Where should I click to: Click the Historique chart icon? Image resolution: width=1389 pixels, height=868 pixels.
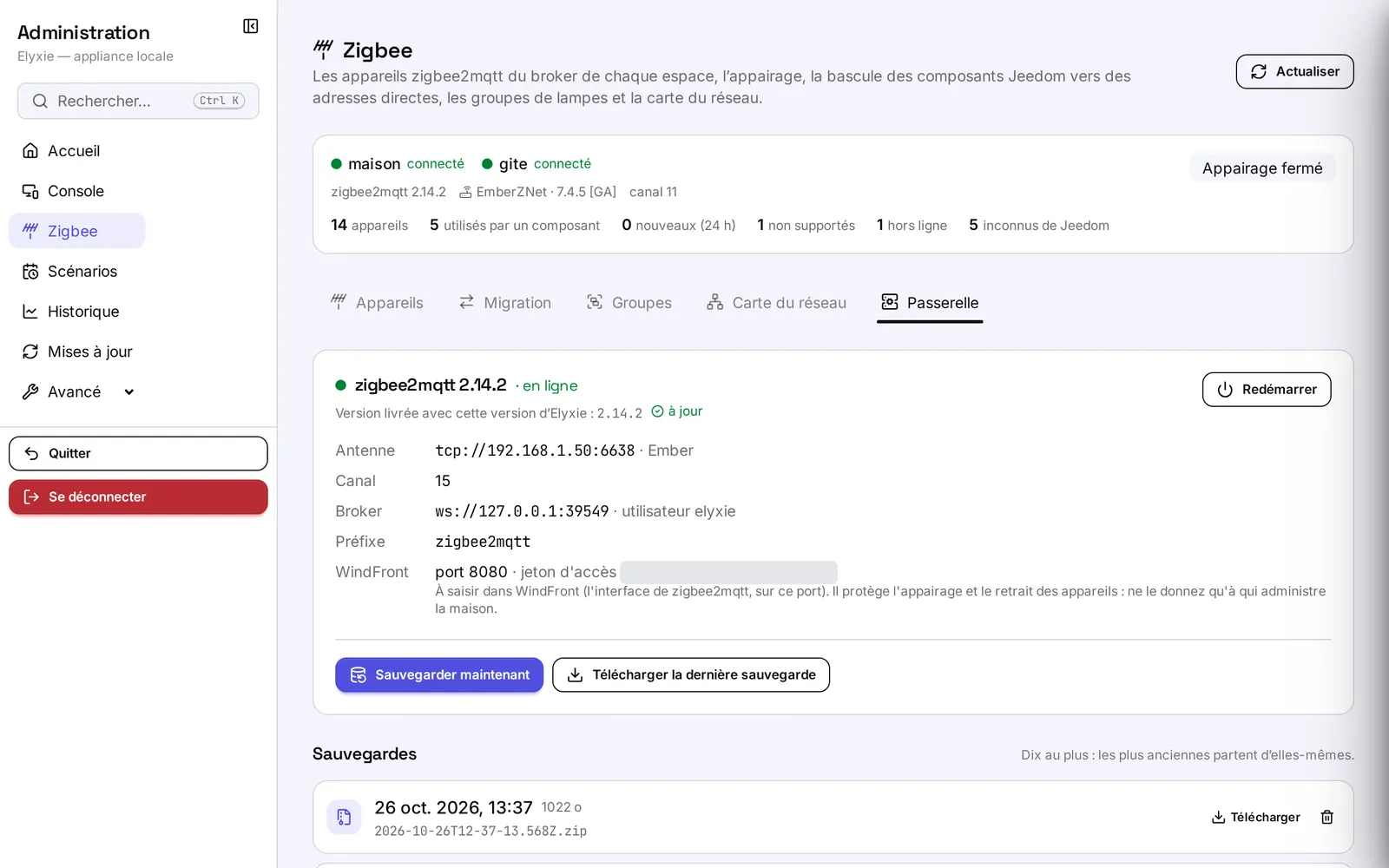(30, 312)
